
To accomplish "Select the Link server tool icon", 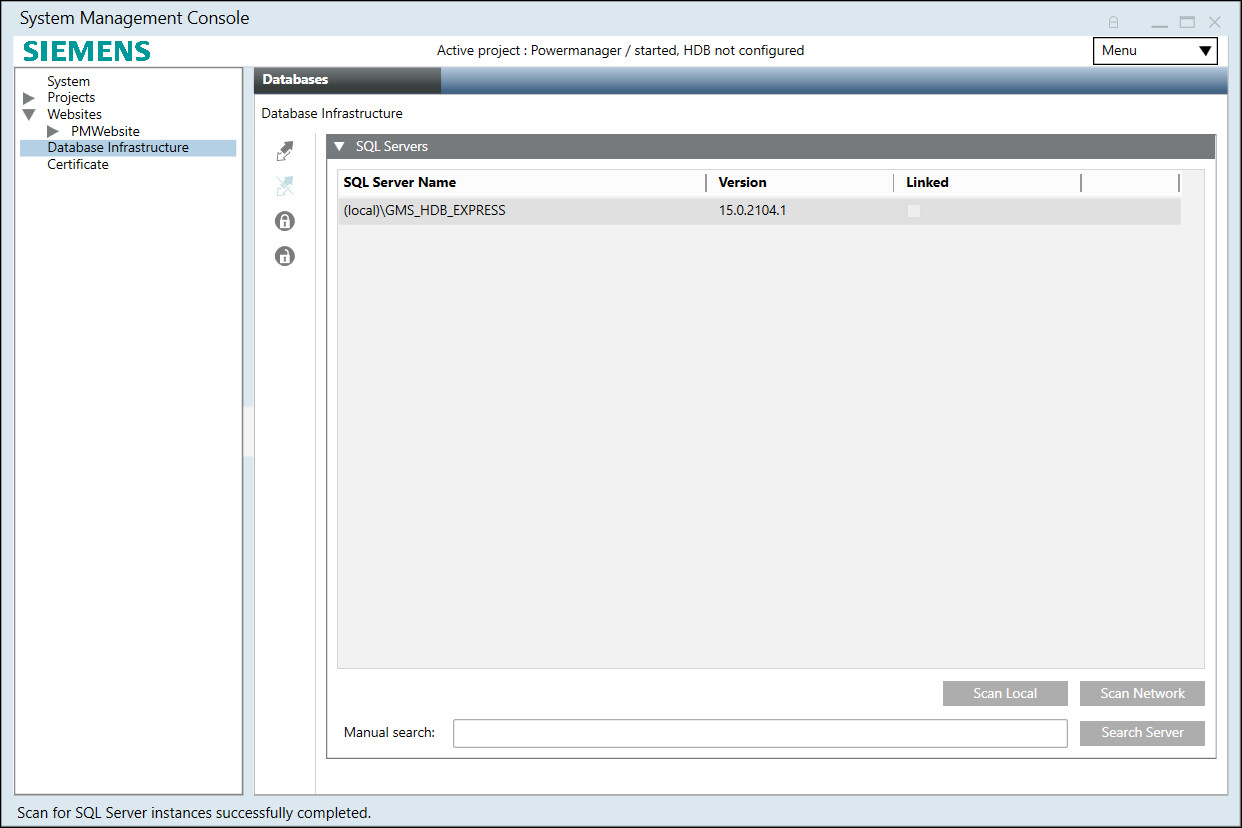I will point(284,150).
